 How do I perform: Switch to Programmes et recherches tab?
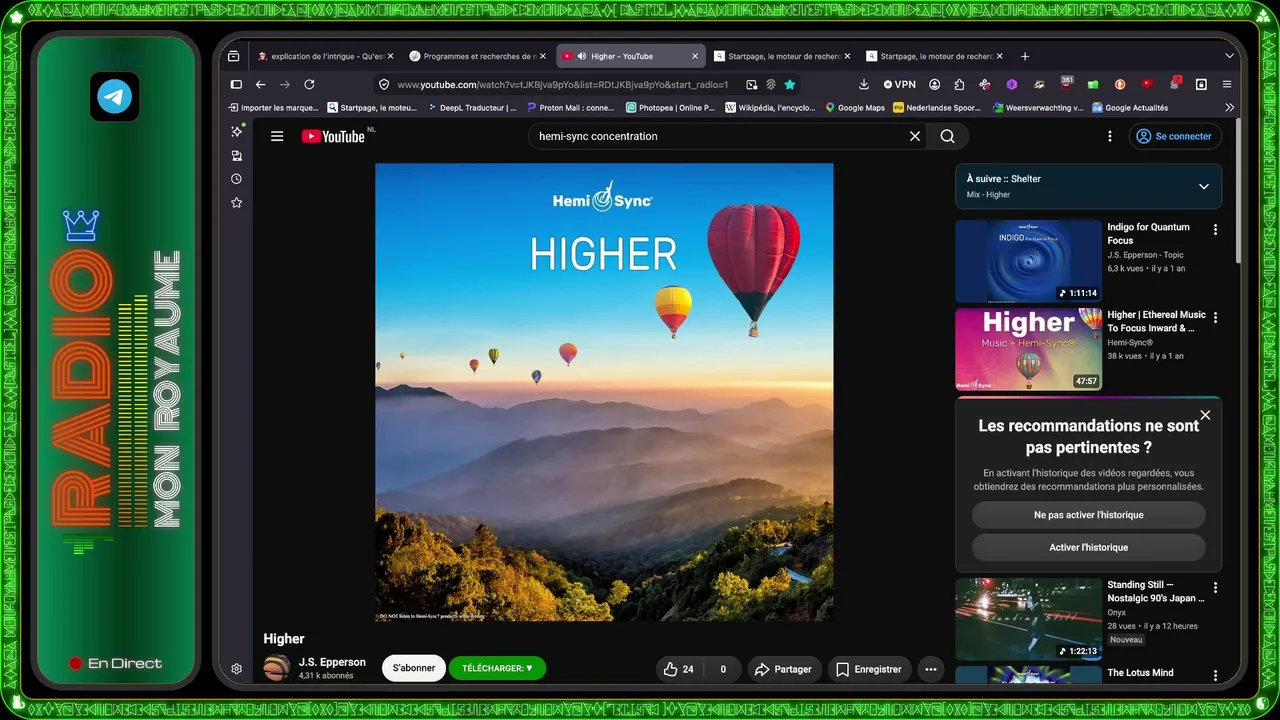[x=478, y=56]
